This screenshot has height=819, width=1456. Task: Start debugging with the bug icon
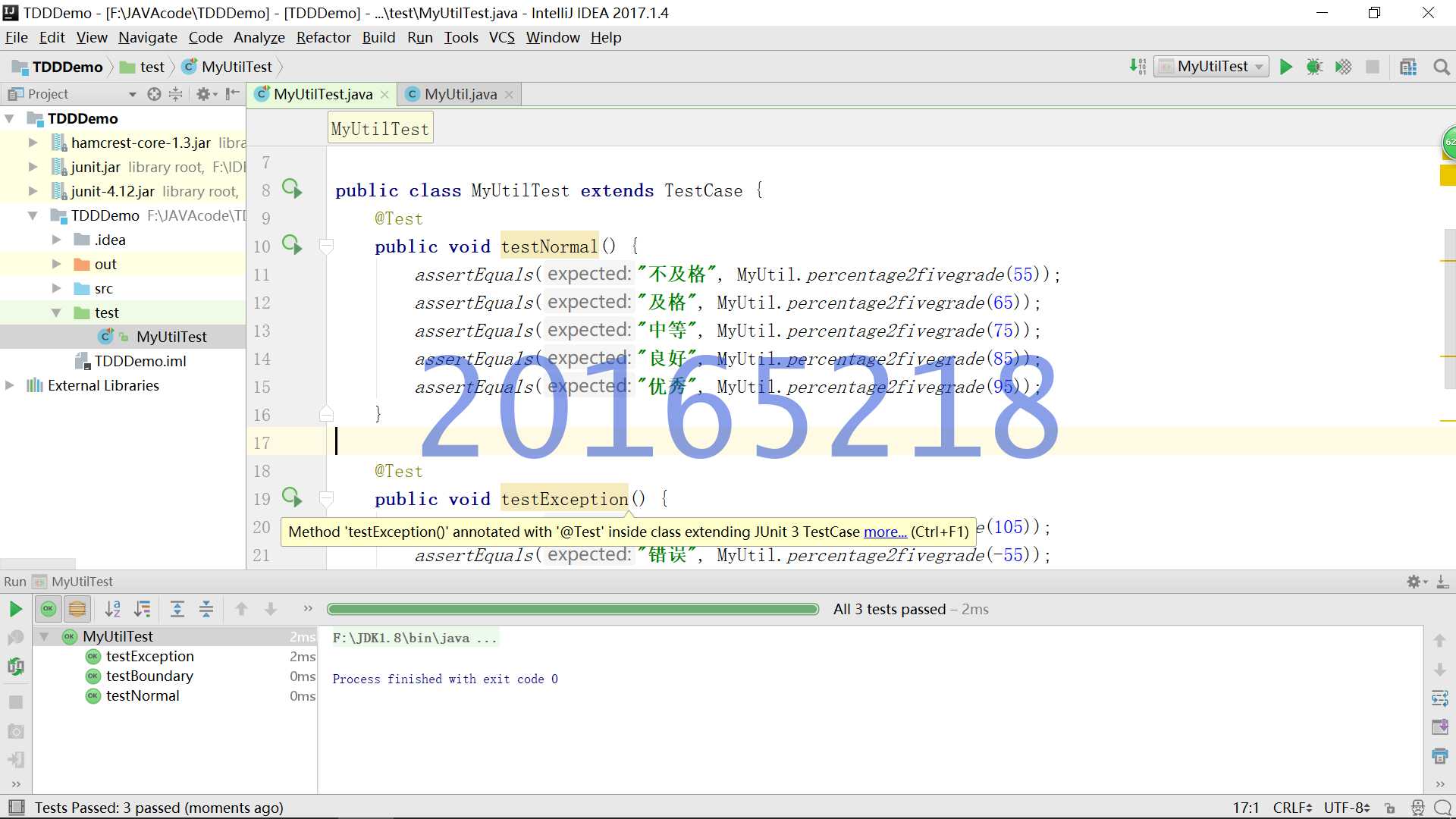click(1314, 67)
